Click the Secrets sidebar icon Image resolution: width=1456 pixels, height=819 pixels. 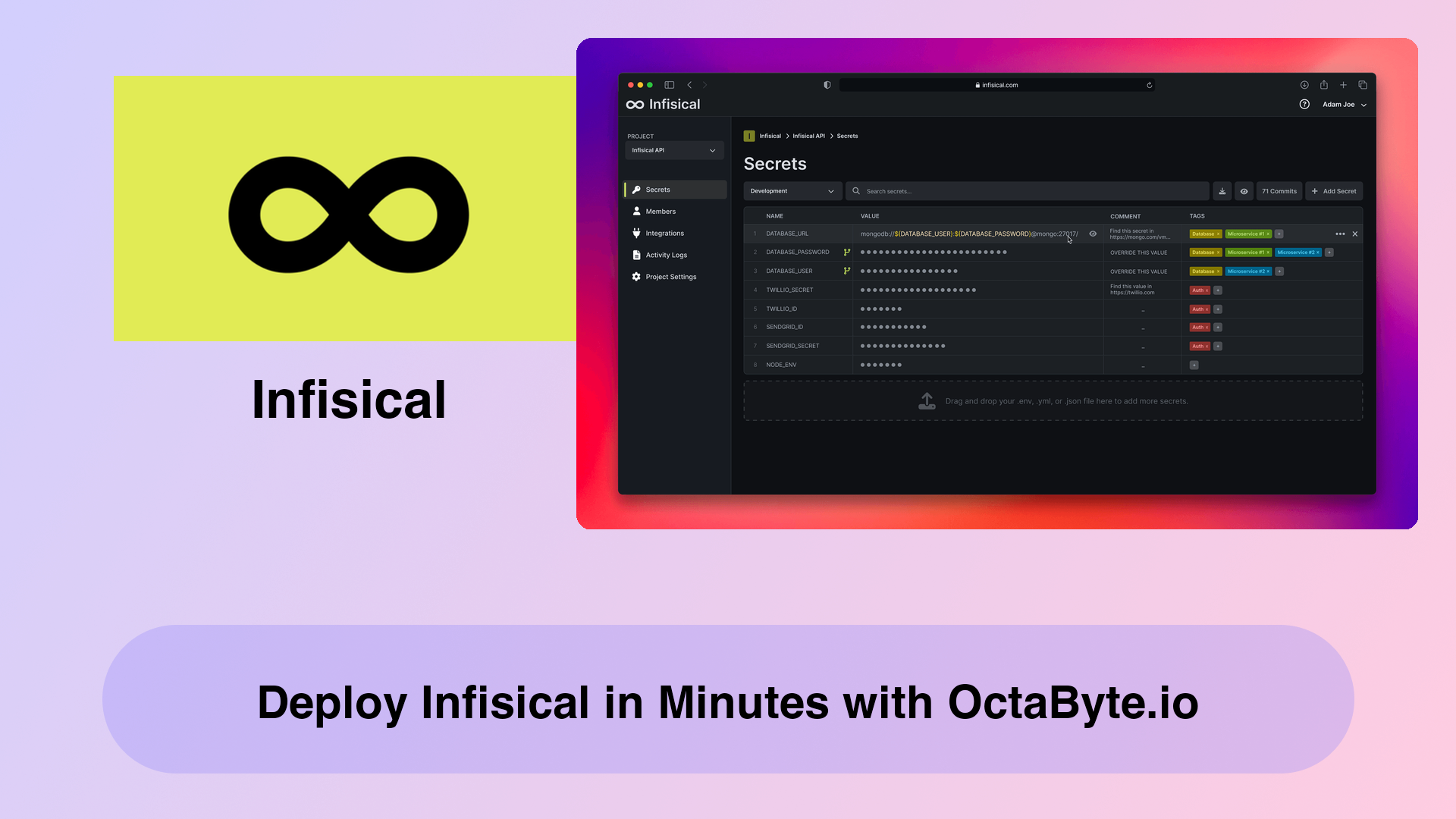[x=636, y=189]
